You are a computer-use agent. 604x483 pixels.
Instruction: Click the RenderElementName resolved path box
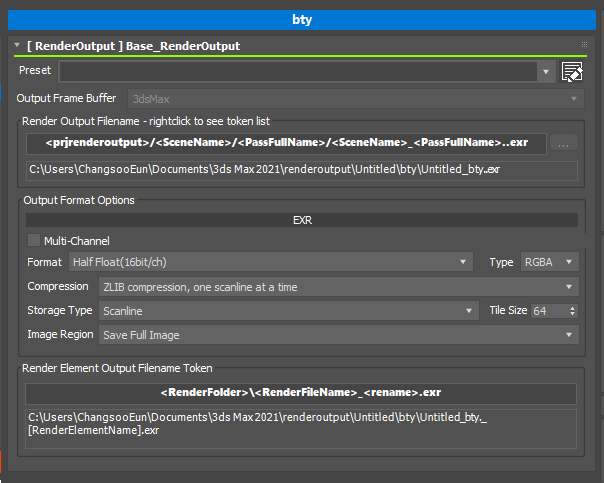click(301, 422)
